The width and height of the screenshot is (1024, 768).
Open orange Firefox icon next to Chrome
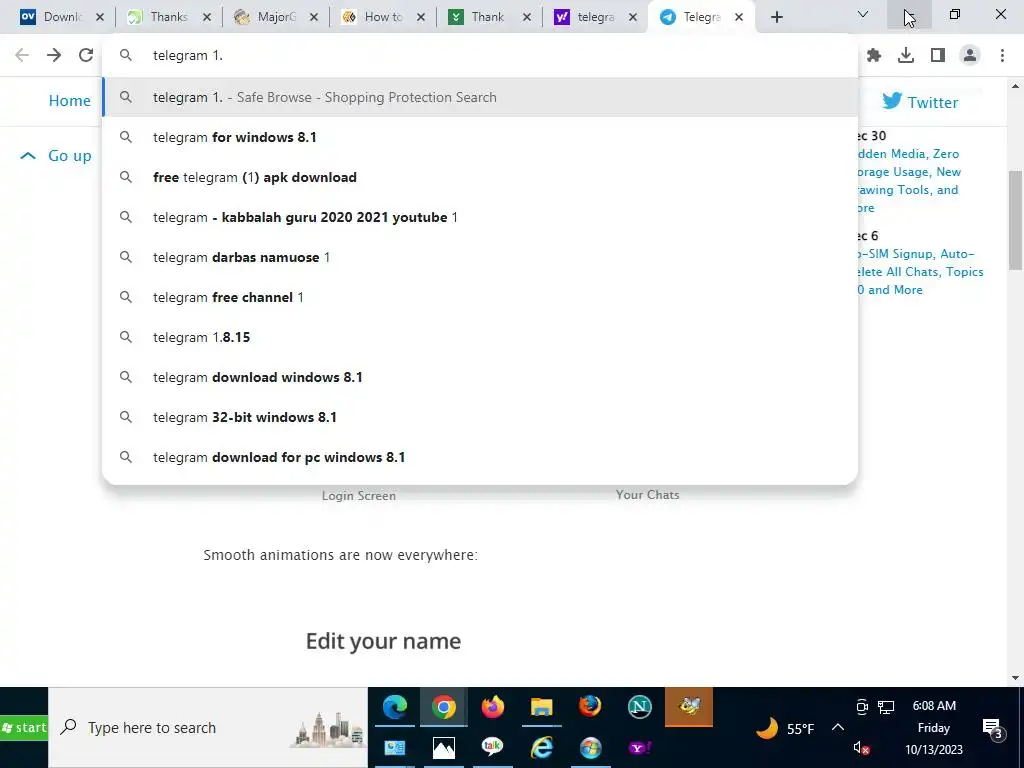[x=492, y=707]
